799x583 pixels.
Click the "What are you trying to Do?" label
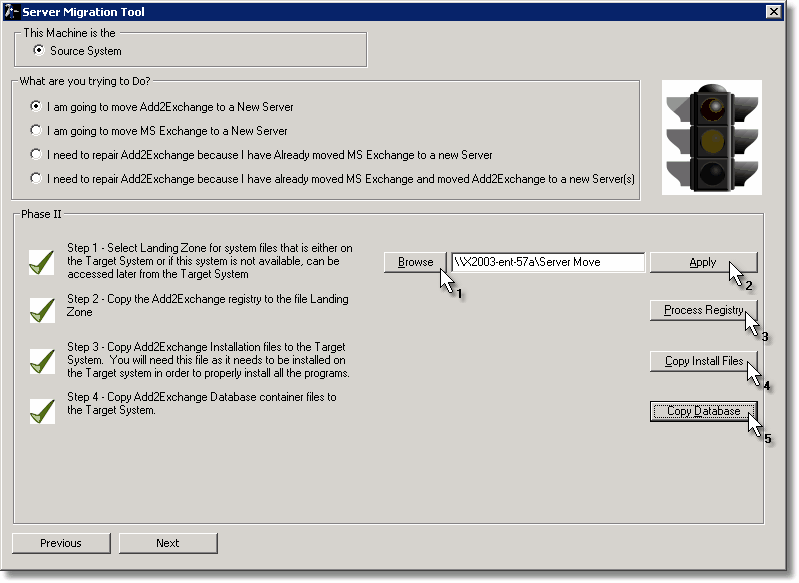[x=85, y=81]
